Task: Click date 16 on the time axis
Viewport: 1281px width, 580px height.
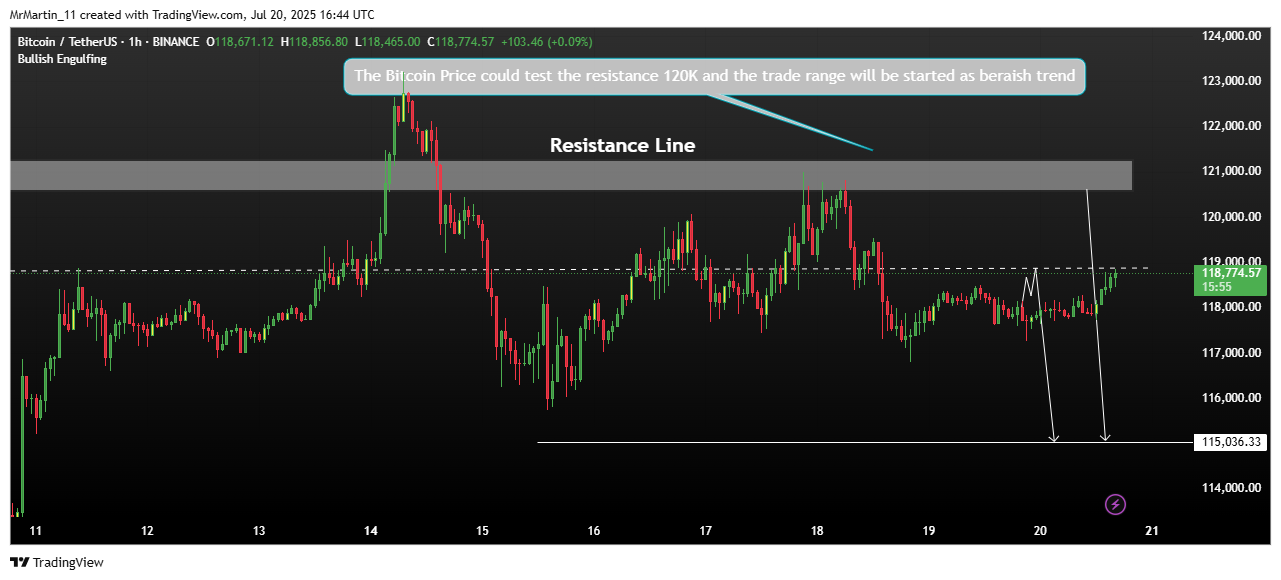Action: coord(594,531)
